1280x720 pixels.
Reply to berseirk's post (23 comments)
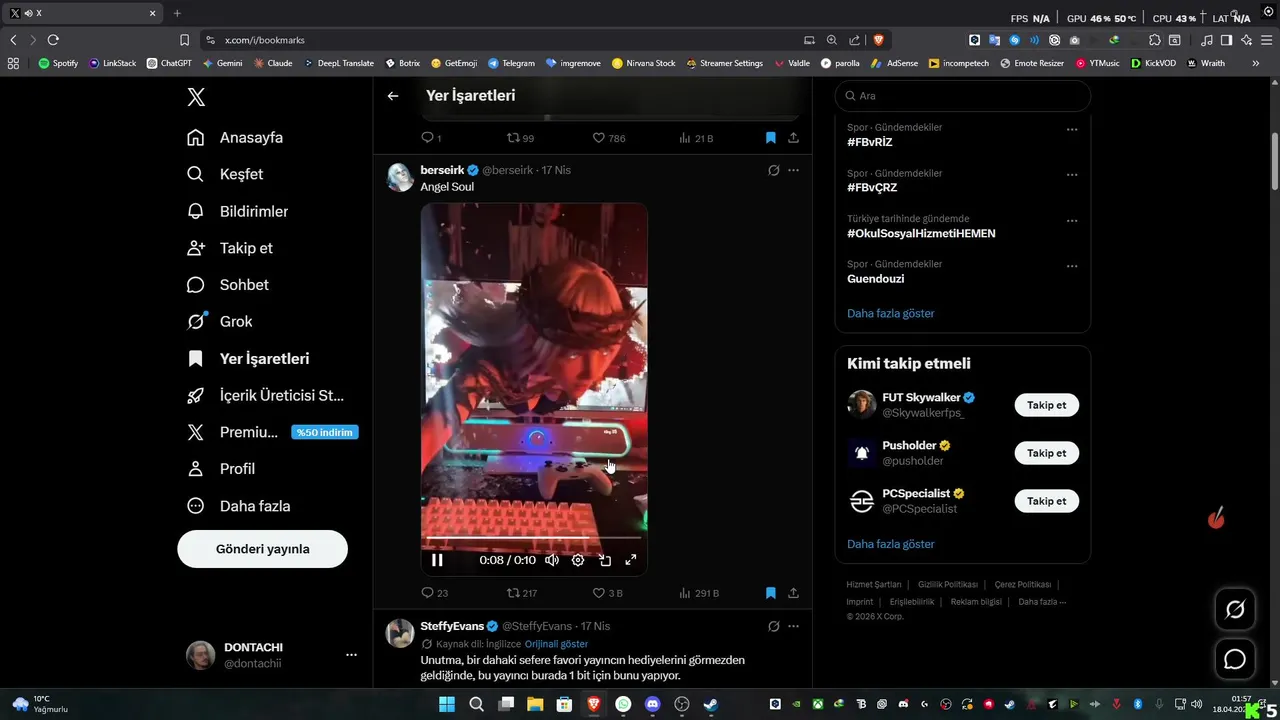click(x=434, y=593)
